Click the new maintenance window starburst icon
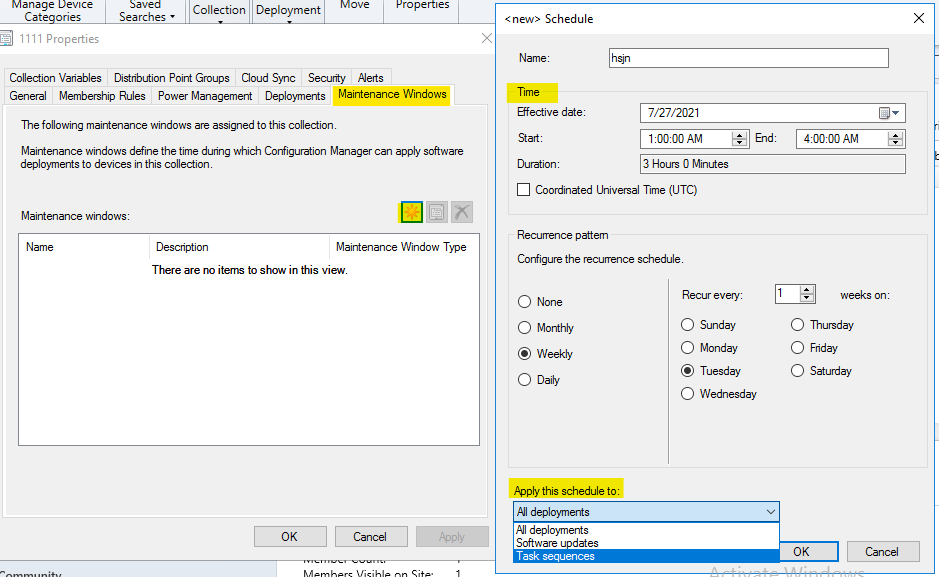939x577 pixels. [x=411, y=212]
